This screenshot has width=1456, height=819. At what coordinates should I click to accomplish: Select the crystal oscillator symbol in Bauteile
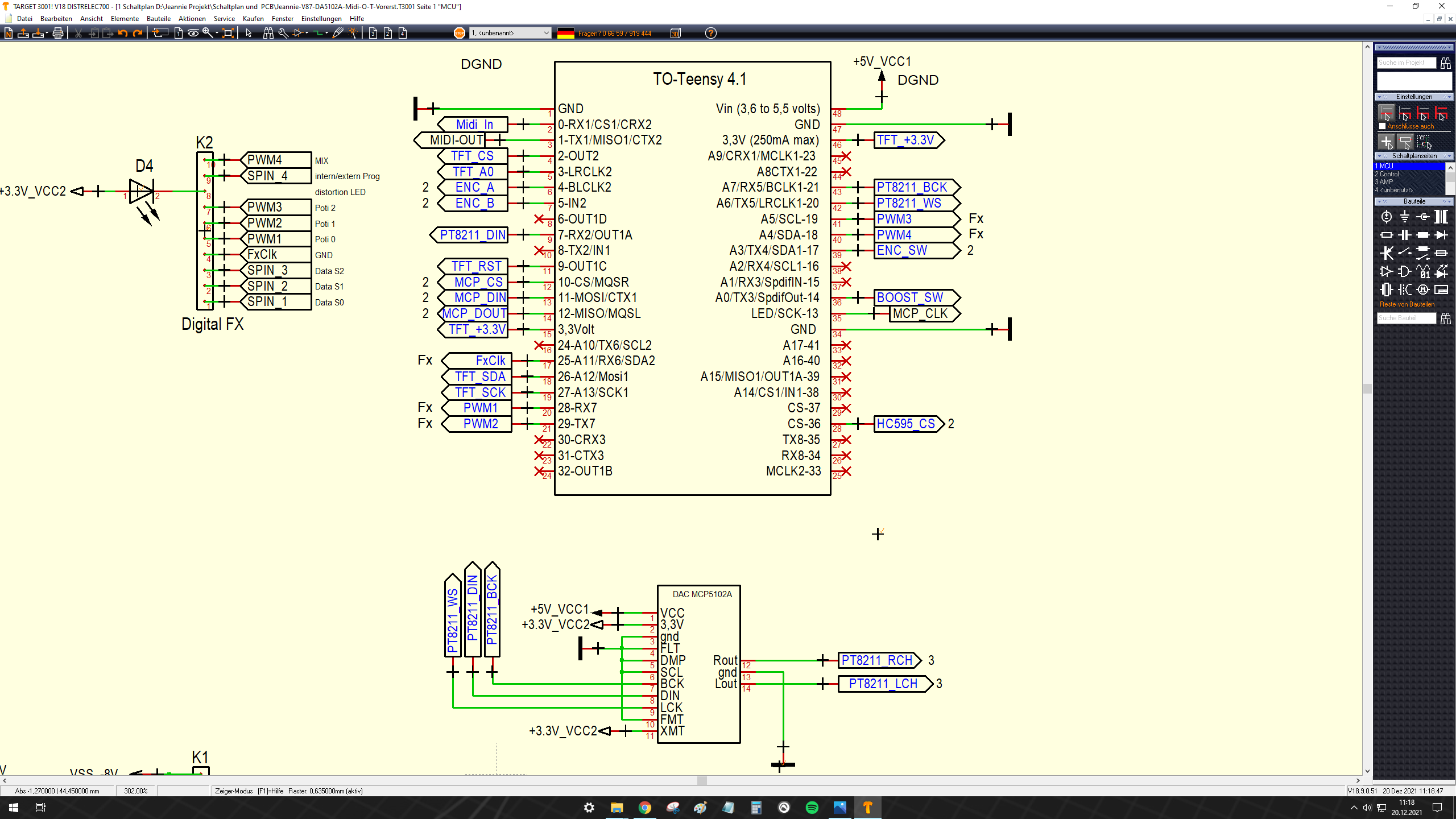[x=1387, y=289]
